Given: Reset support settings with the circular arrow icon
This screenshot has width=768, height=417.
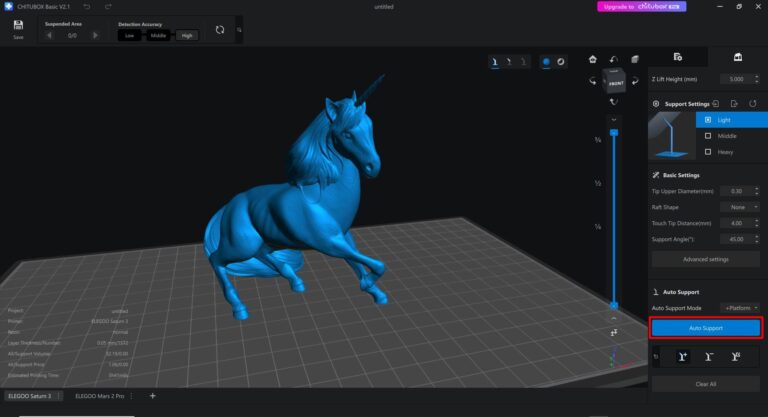Looking at the screenshot, I should [754, 104].
